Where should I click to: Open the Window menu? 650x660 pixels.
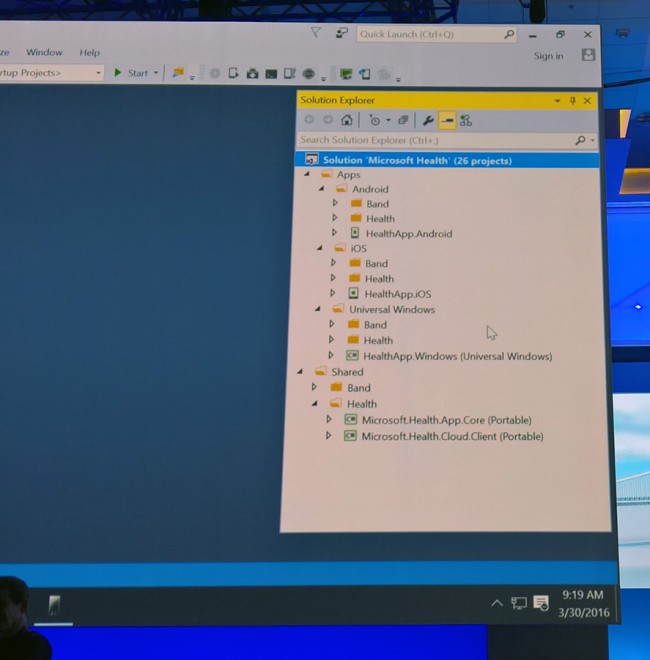pyautogui.click(x=45, y=52)
